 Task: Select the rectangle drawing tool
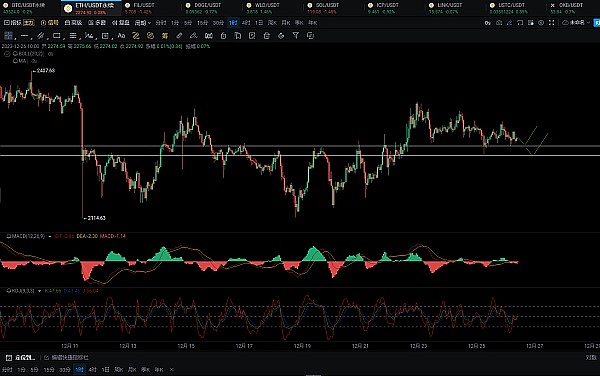point(57,36)
